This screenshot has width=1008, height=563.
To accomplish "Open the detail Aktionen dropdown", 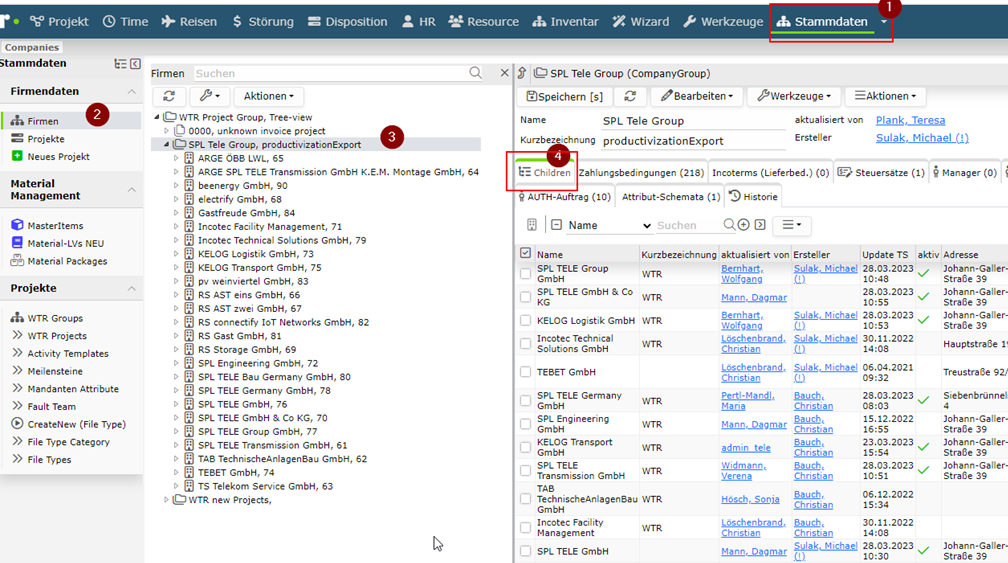I will coord(885,96).
